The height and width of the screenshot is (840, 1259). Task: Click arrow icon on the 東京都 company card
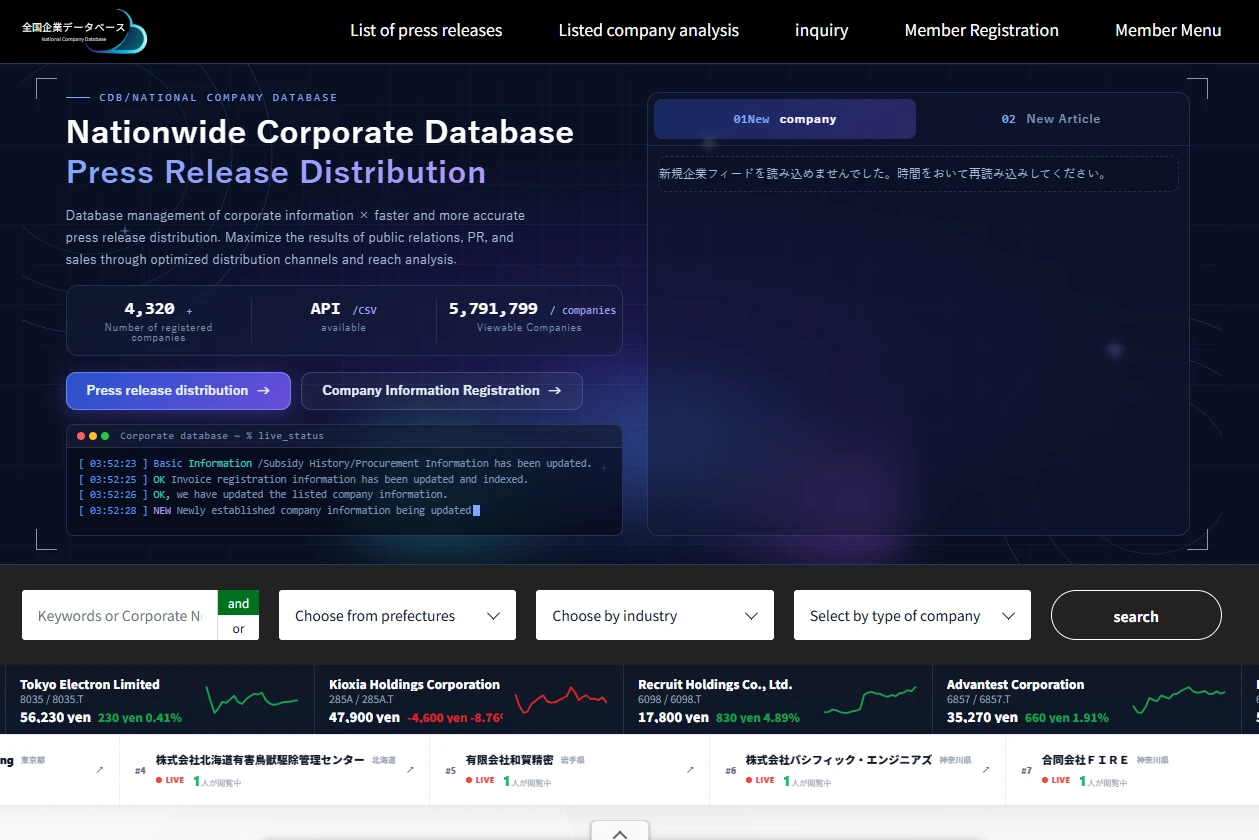tap(100, 770)
